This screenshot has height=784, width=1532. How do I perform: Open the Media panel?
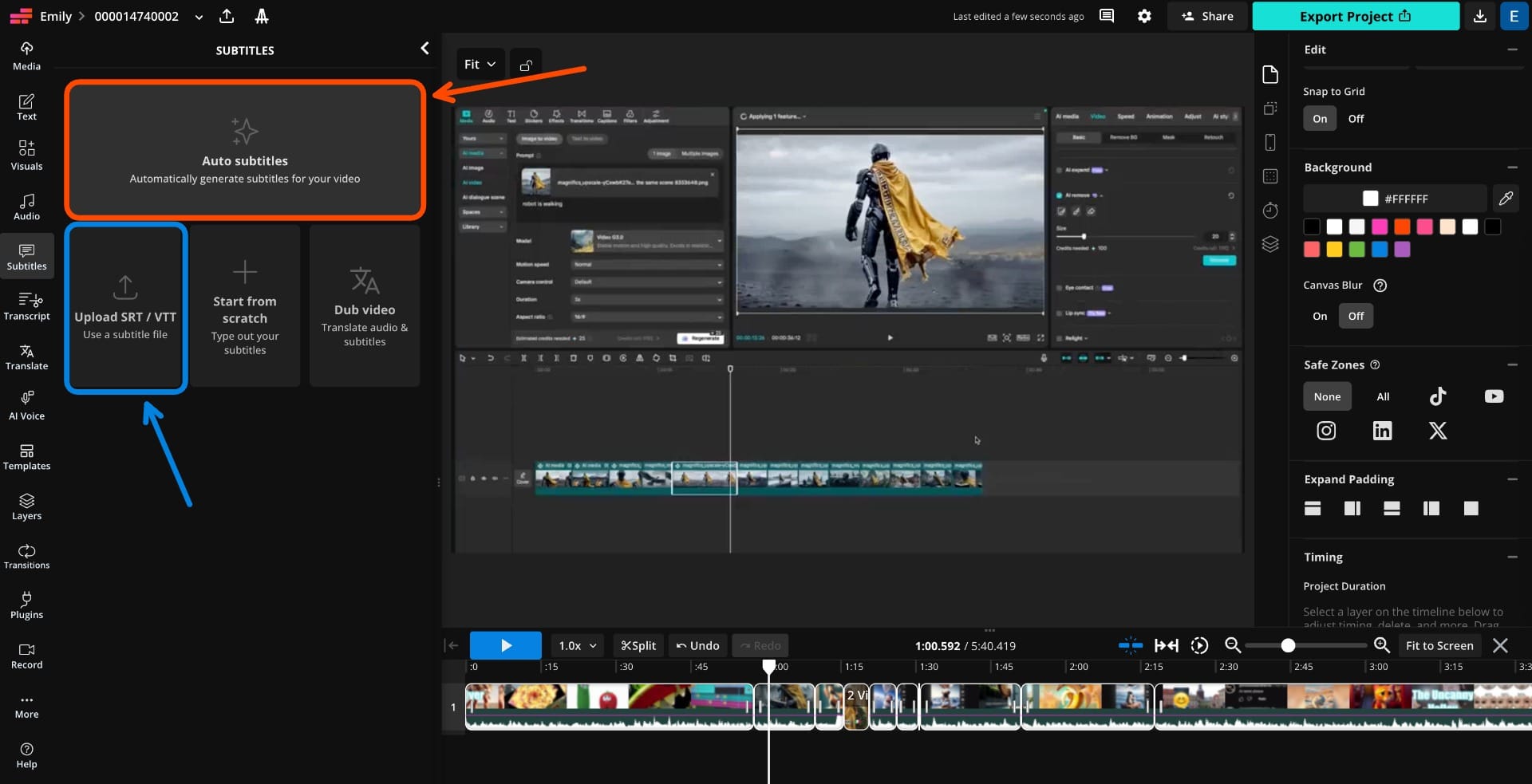tap(26, 54)
